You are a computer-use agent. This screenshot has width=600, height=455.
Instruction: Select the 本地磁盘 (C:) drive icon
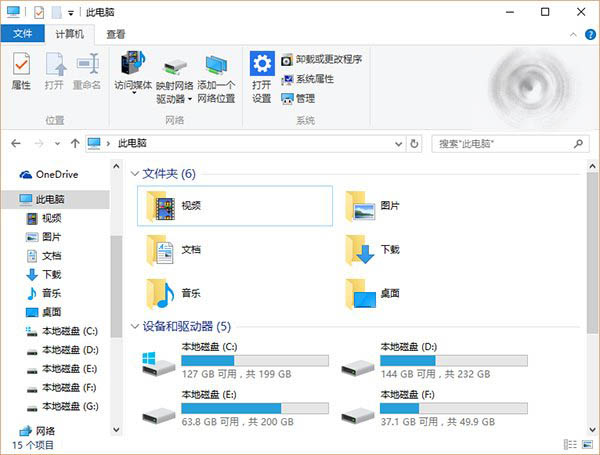(x=158, y=364)
